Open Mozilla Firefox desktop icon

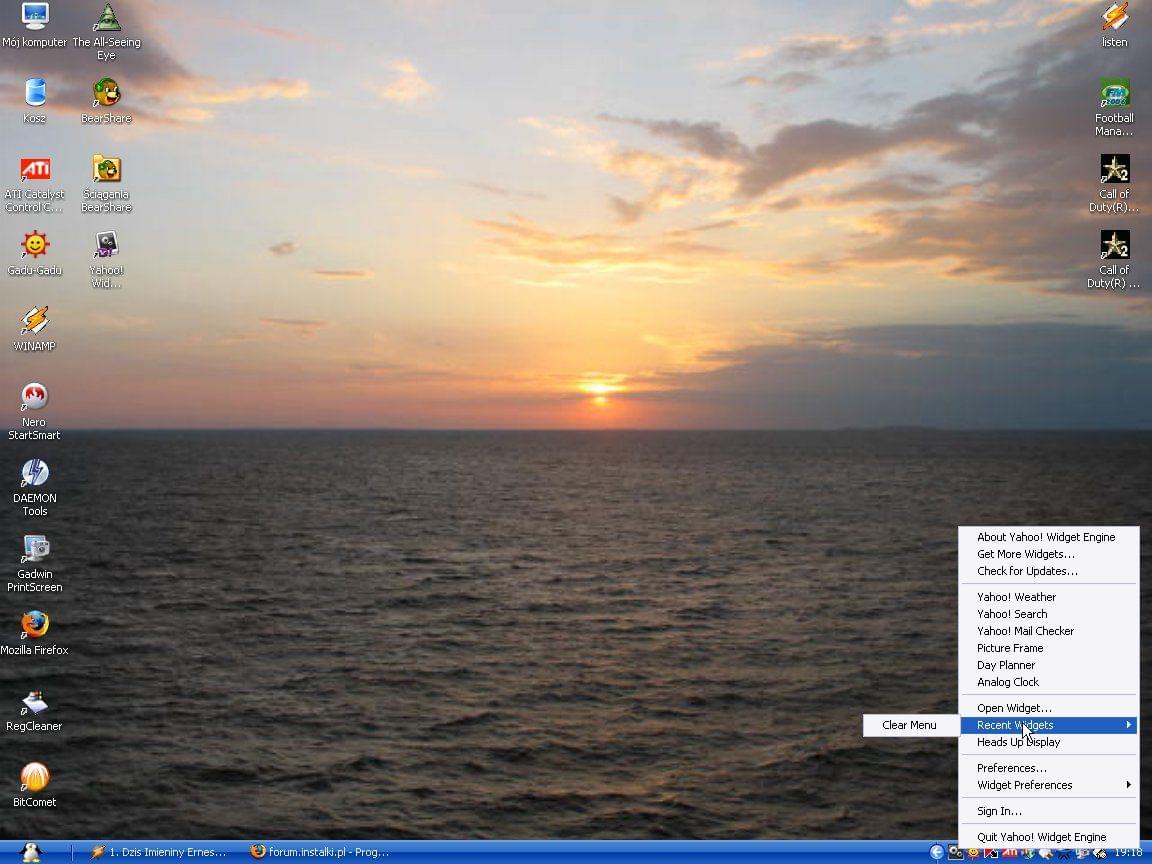pyautogui.click(x=35, y=626)
